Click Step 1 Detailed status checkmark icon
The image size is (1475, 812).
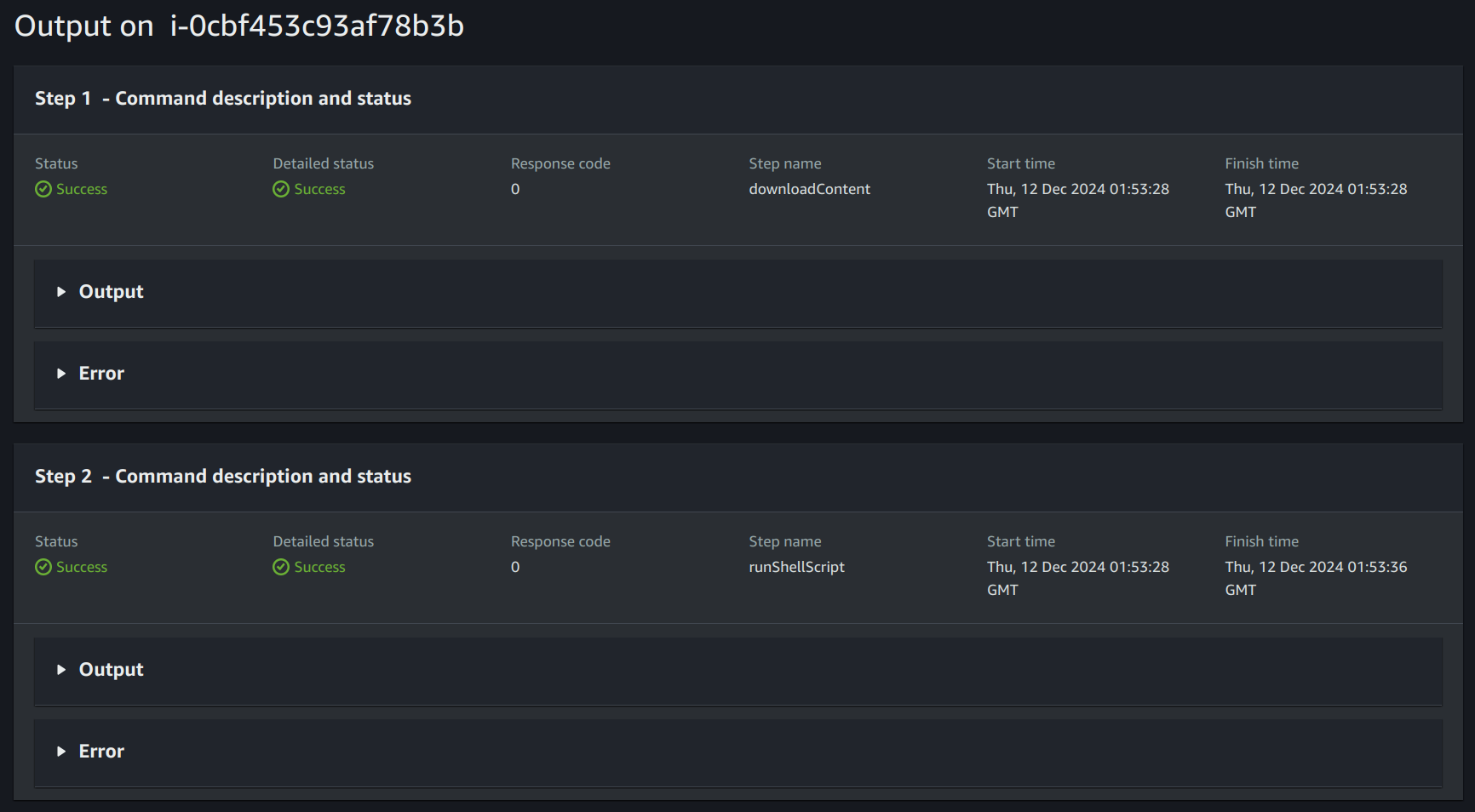[281, 189]
